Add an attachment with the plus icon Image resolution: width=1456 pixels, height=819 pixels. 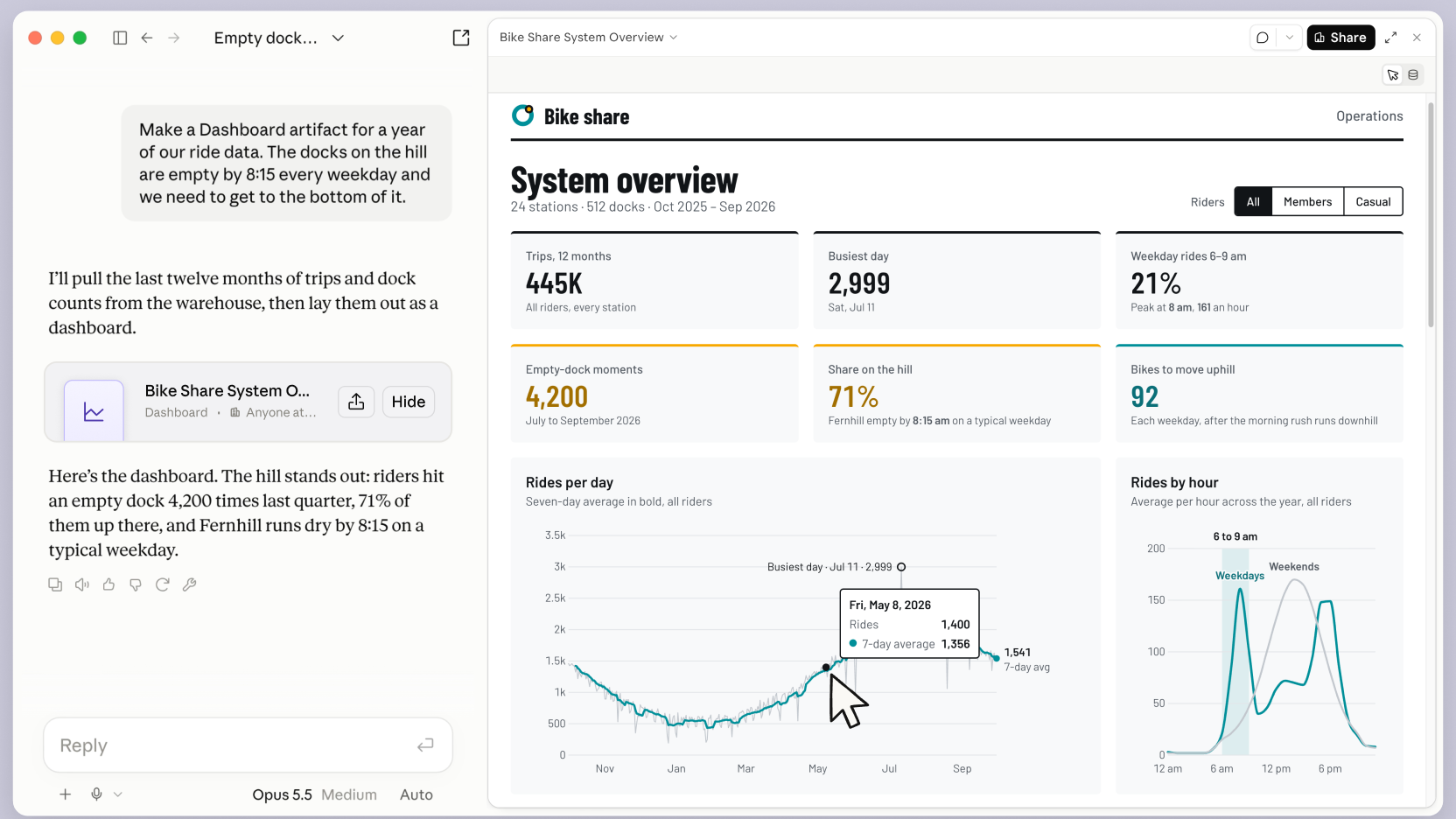coord(65,794)
